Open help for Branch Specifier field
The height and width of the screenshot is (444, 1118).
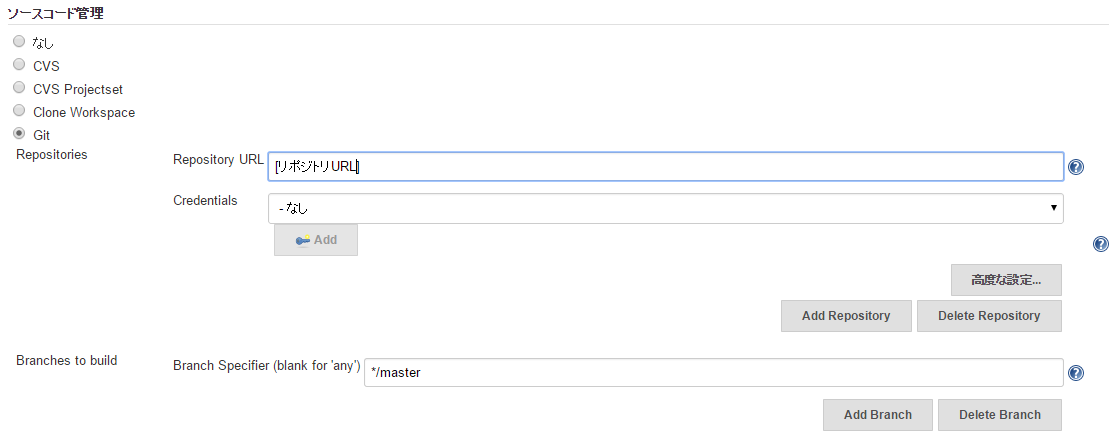1076,373
